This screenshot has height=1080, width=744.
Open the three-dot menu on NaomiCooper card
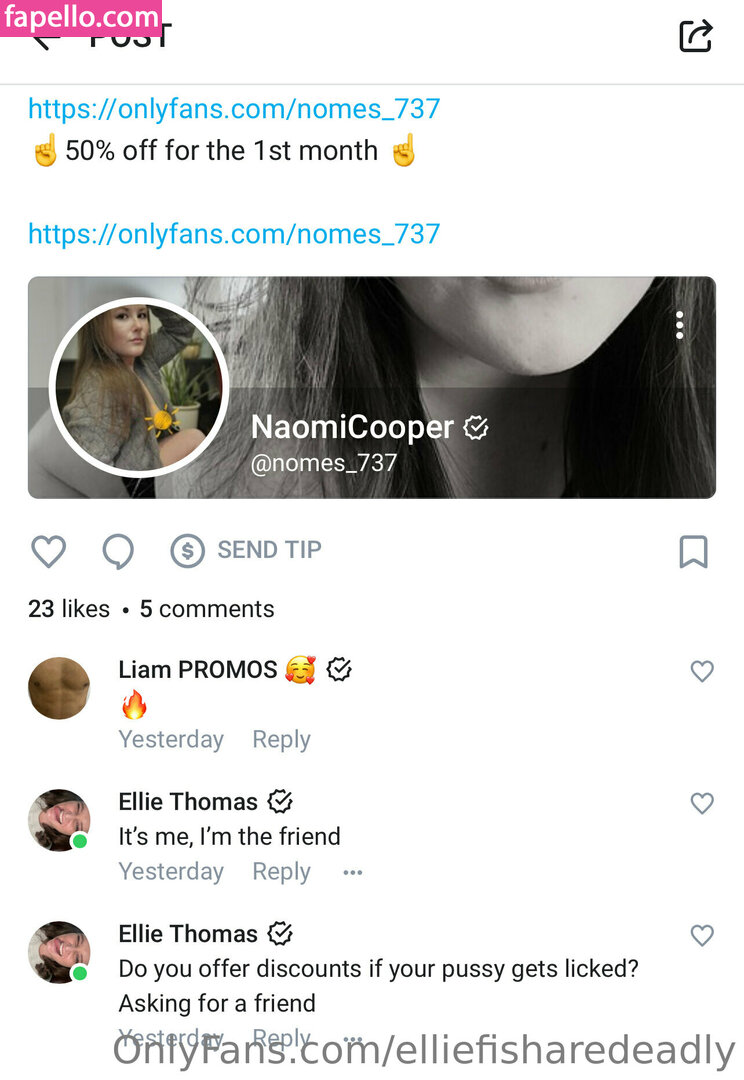coord(680,325)
